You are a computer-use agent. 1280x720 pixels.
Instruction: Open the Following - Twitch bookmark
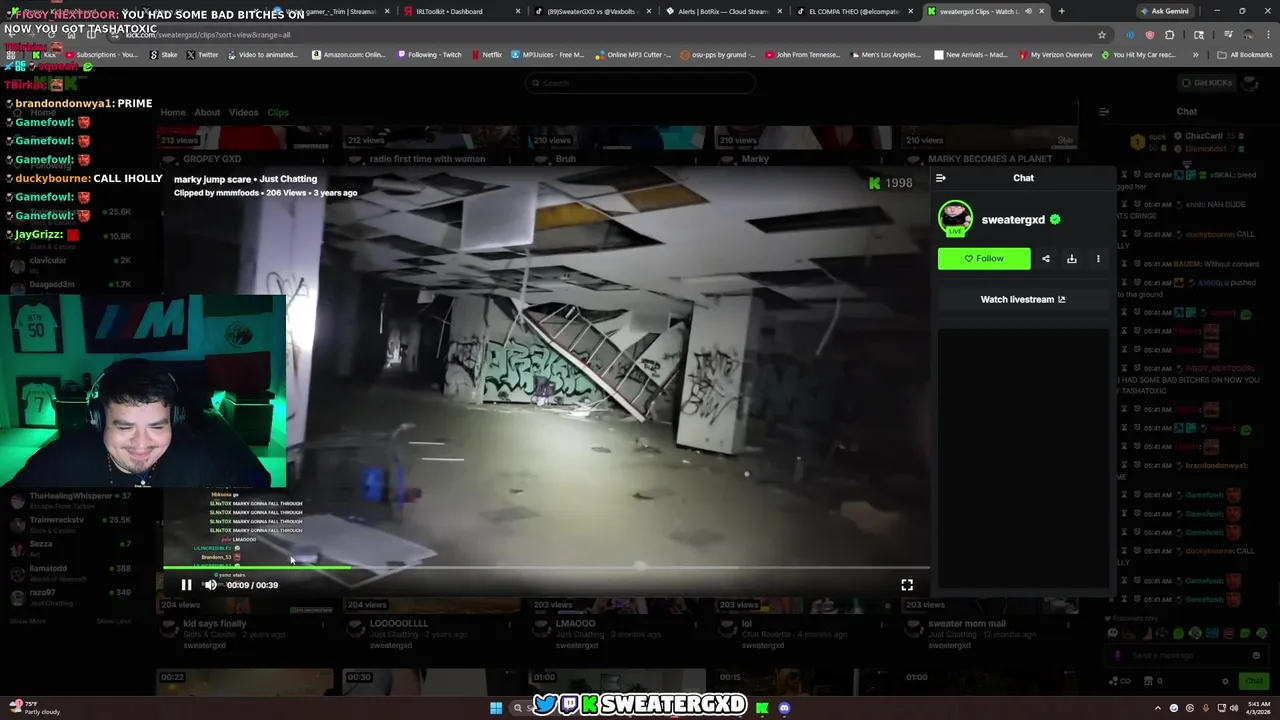[428, 55]
